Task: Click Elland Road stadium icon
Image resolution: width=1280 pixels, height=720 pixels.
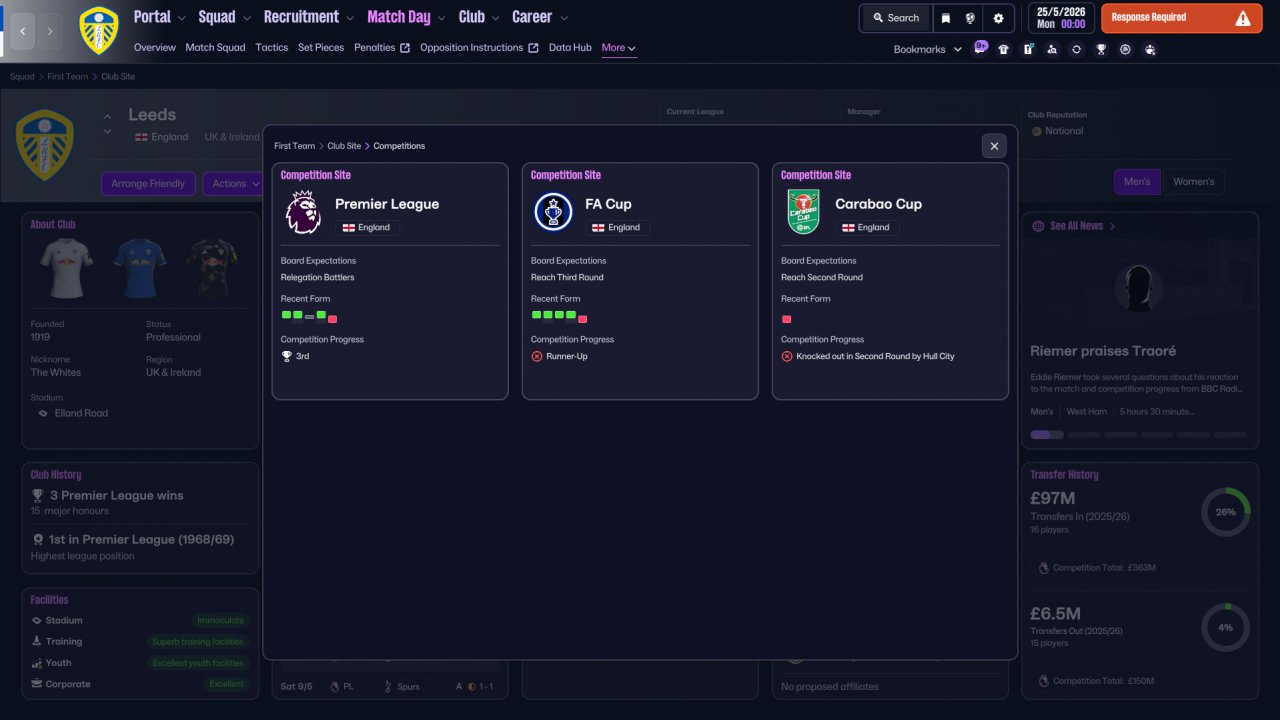Action: tap(43, 413)
